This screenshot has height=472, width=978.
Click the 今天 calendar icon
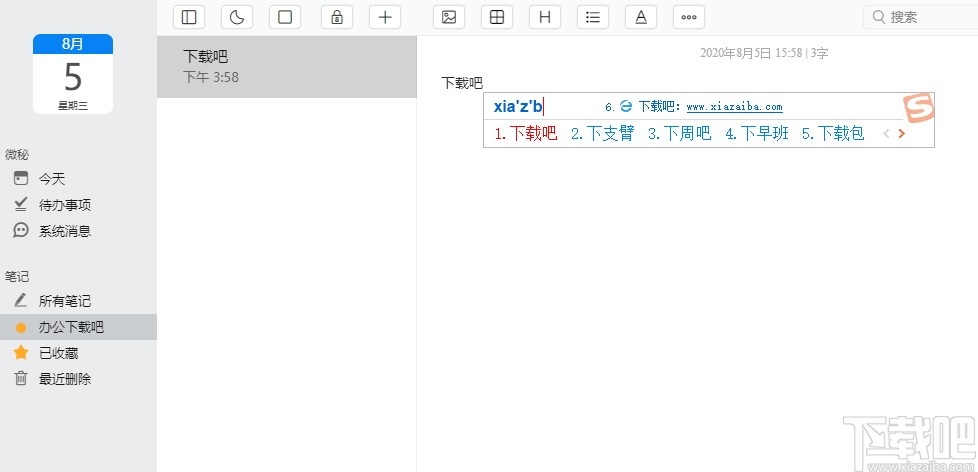[21, 178]
